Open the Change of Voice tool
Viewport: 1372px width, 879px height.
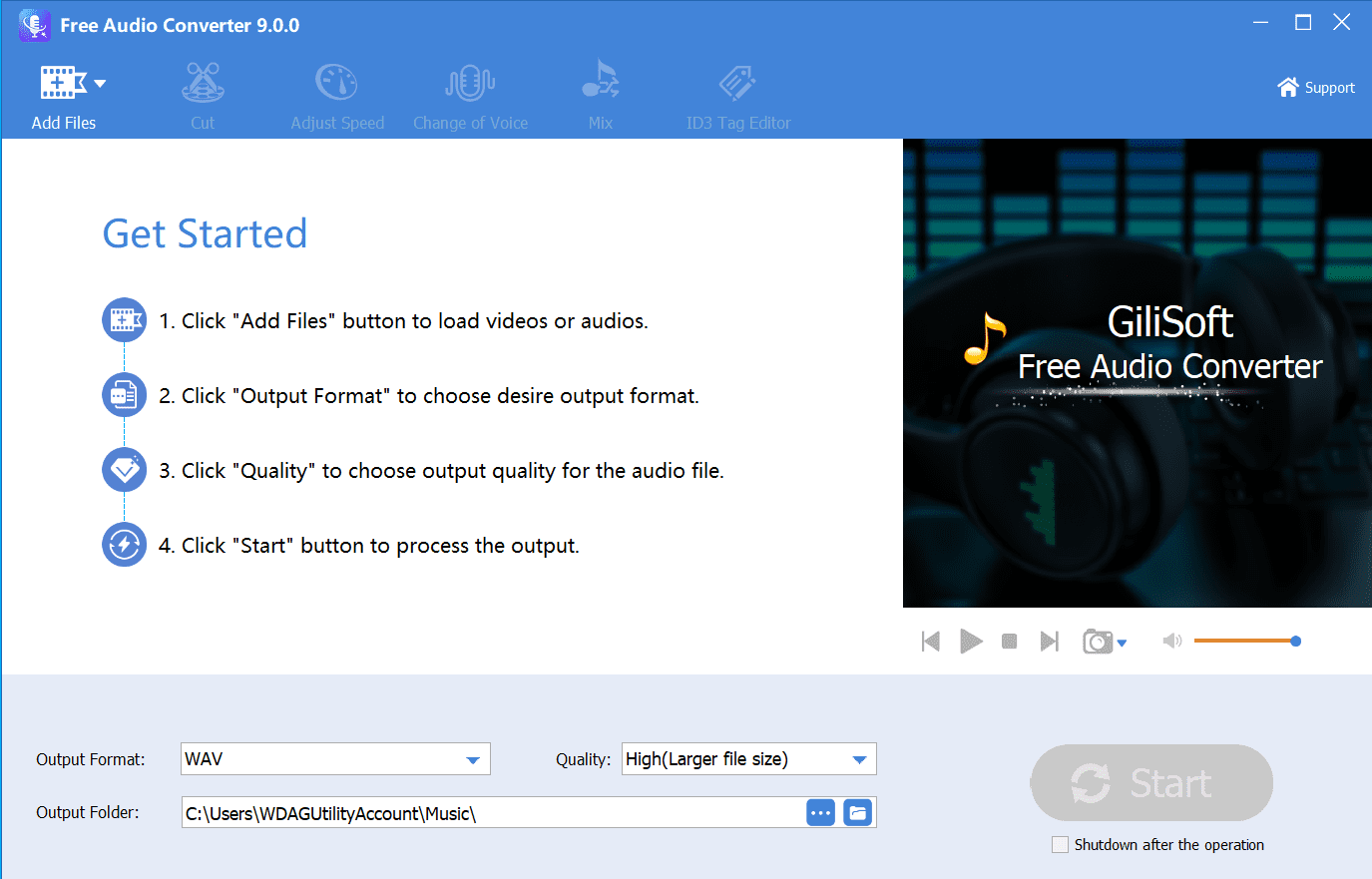(x=470, y=97)
